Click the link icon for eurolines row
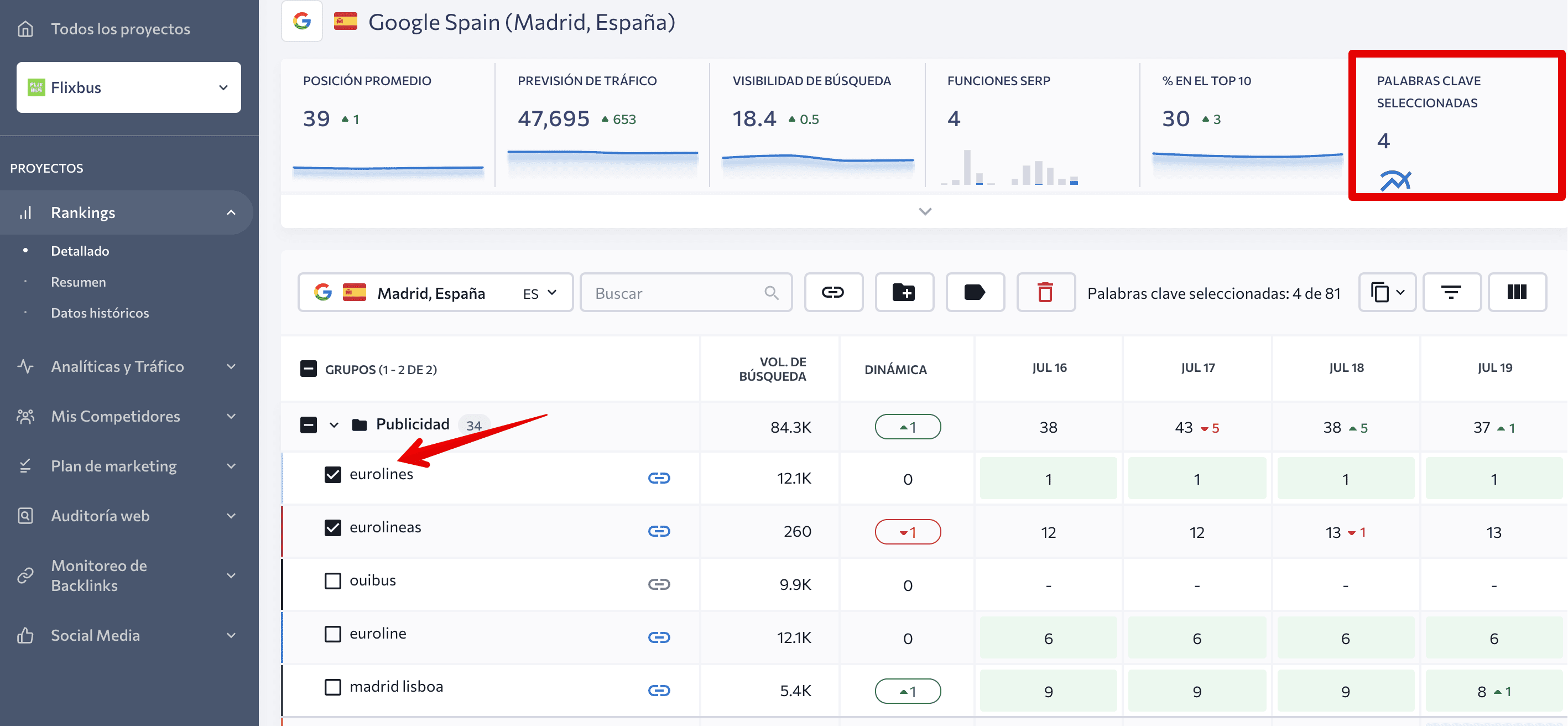 coord(659,478)
